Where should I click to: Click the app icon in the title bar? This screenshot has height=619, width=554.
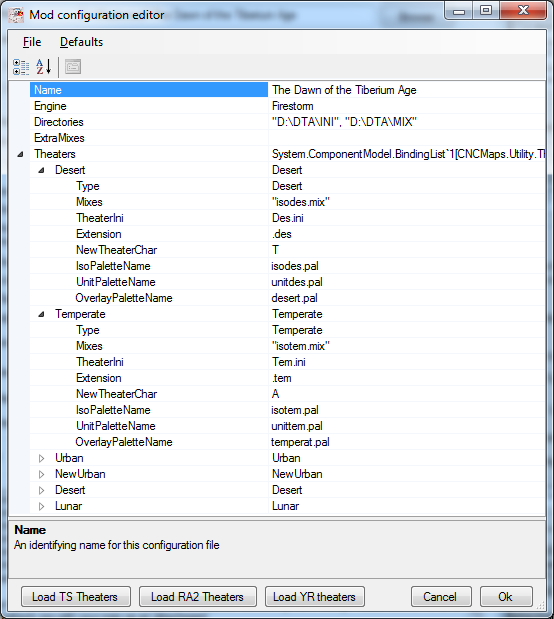(16, 15)
